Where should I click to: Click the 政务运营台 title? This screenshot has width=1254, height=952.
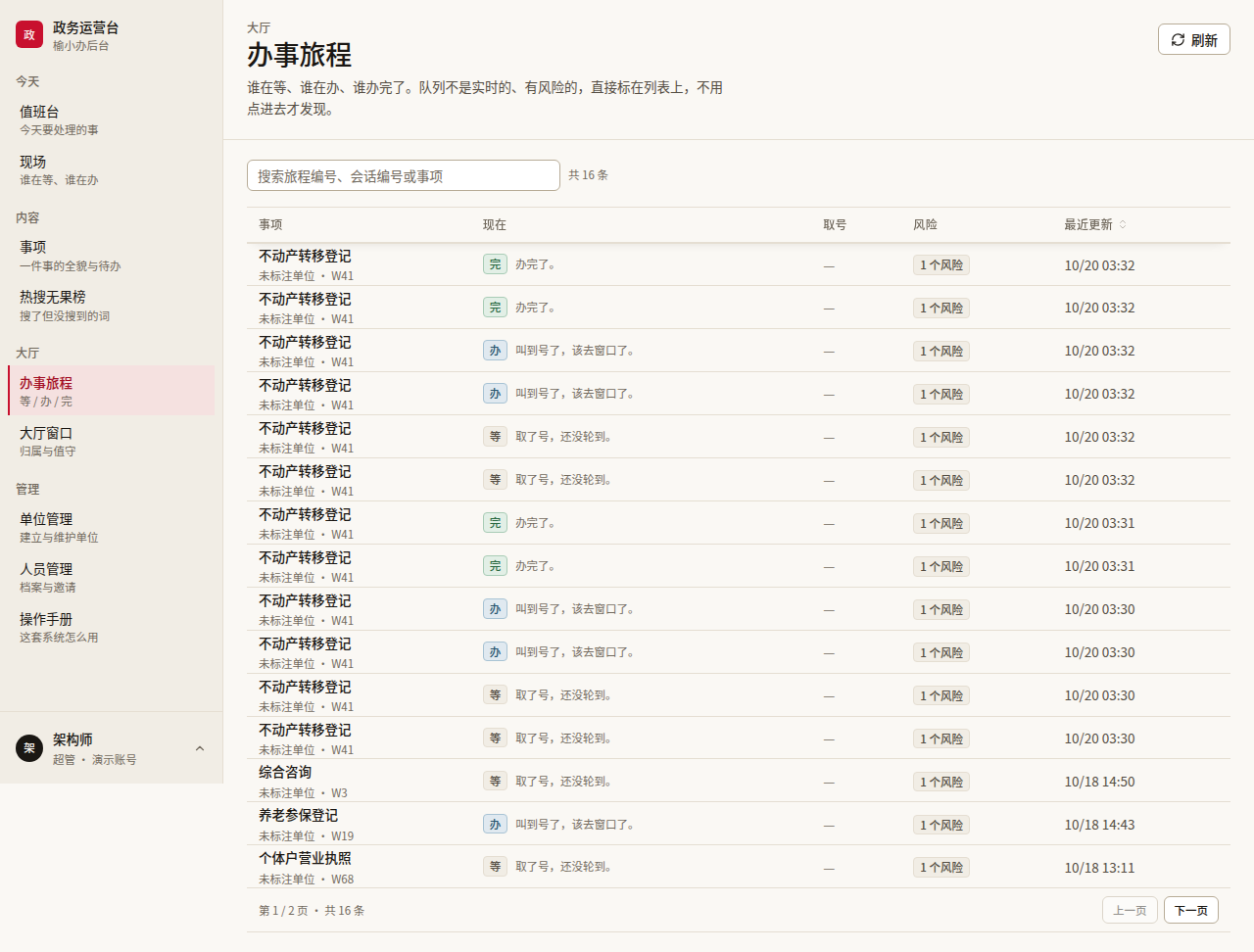[x=86, y=28]
